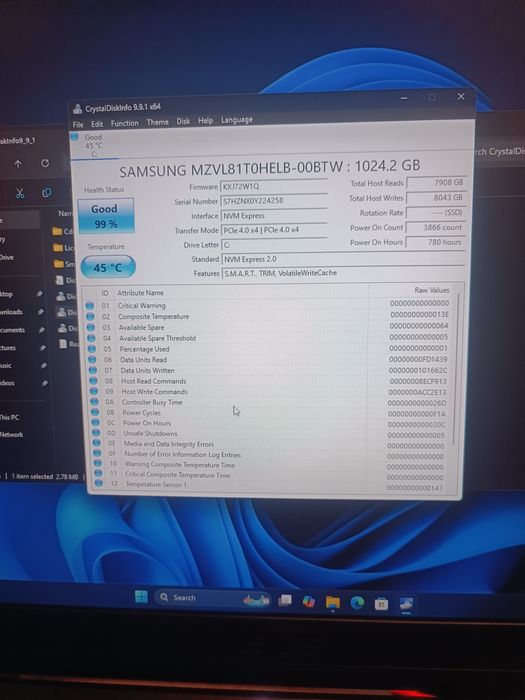Click pin icon next to Downloads
Screen dimensions: 525x700
click(x=41, y=312)
